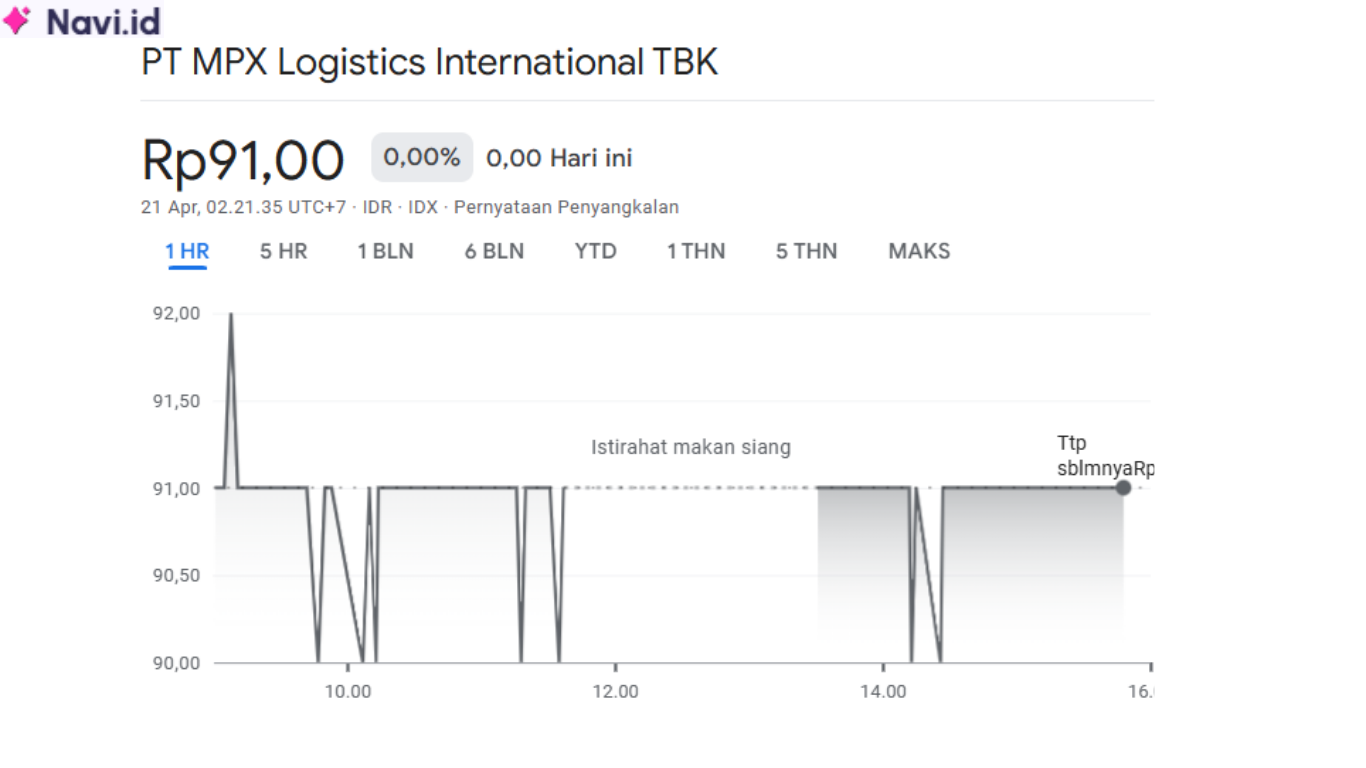This screenshot has width=1366, height=768.
Task: Open the Pernyataan Penyangkalan disclaimer link
Action: click(566, 208)
